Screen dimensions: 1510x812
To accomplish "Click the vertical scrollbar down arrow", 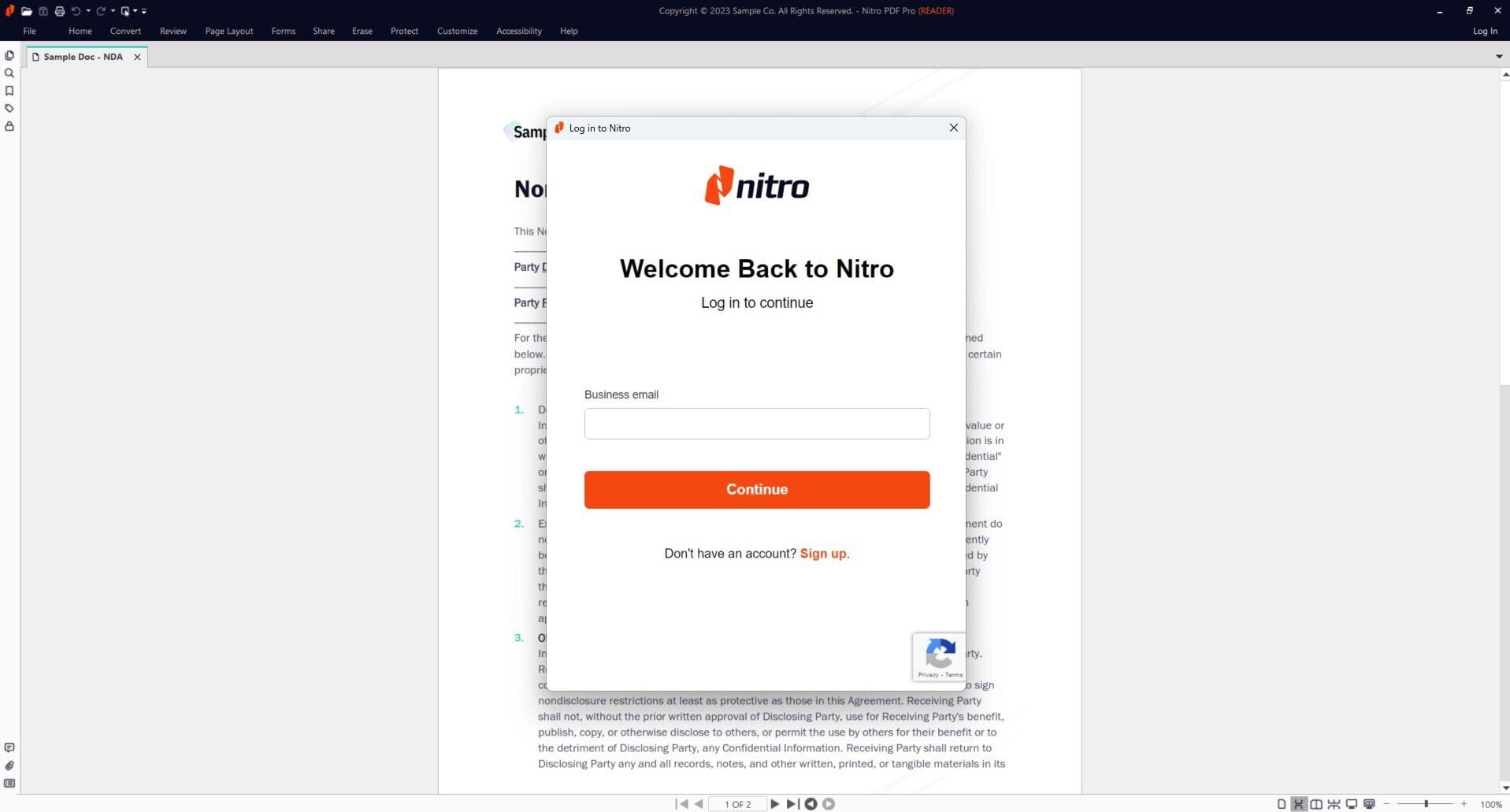I will pos(1504,788).
